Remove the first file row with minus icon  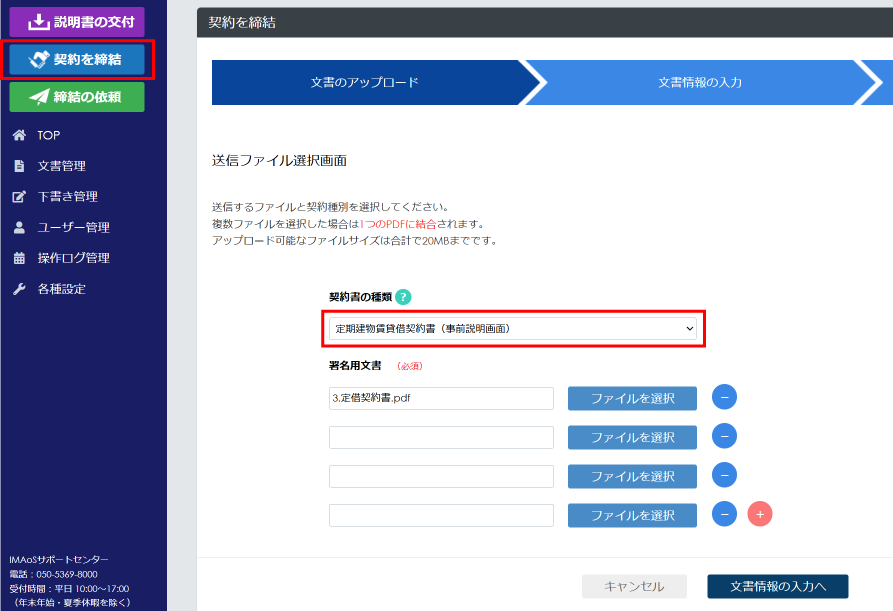pos(725,398)
